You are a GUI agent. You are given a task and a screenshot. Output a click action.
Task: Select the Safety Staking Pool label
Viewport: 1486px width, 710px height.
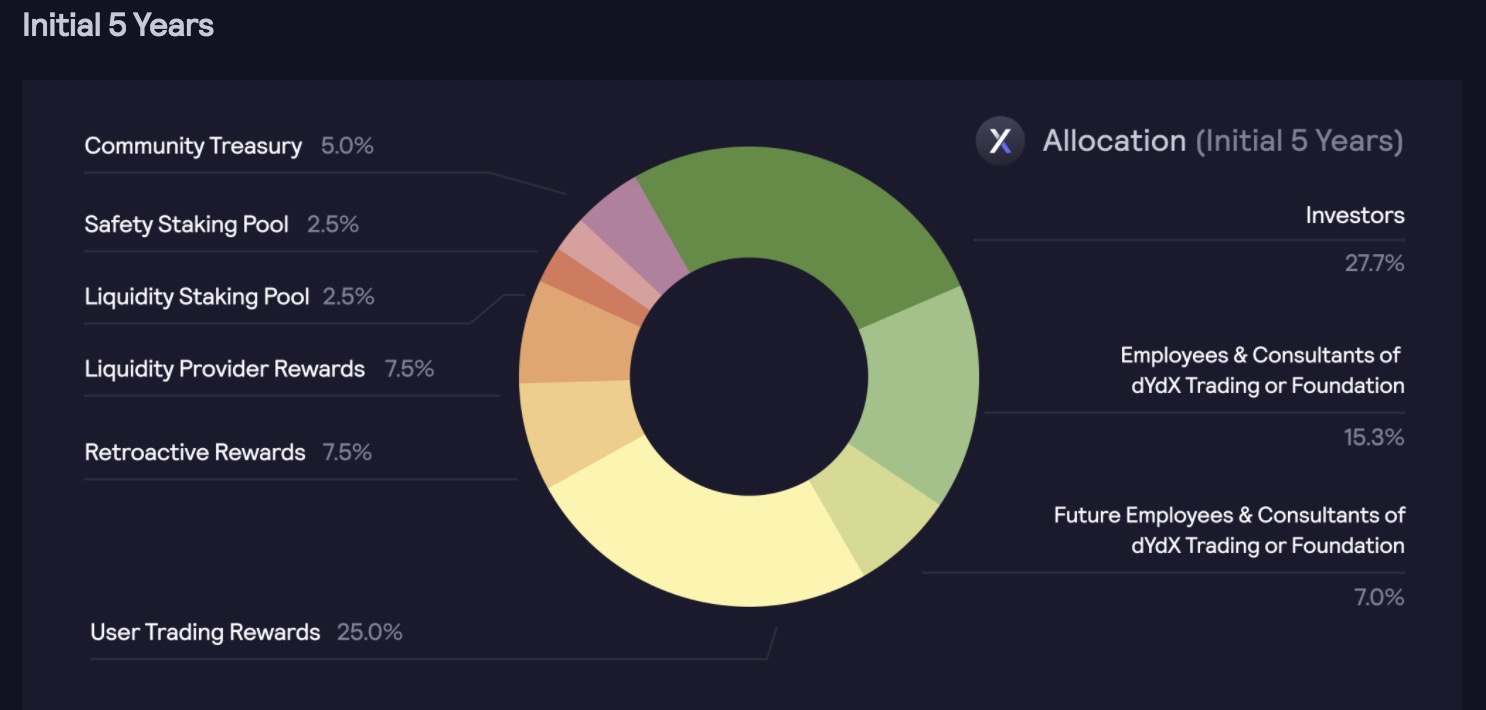(186, 224)
